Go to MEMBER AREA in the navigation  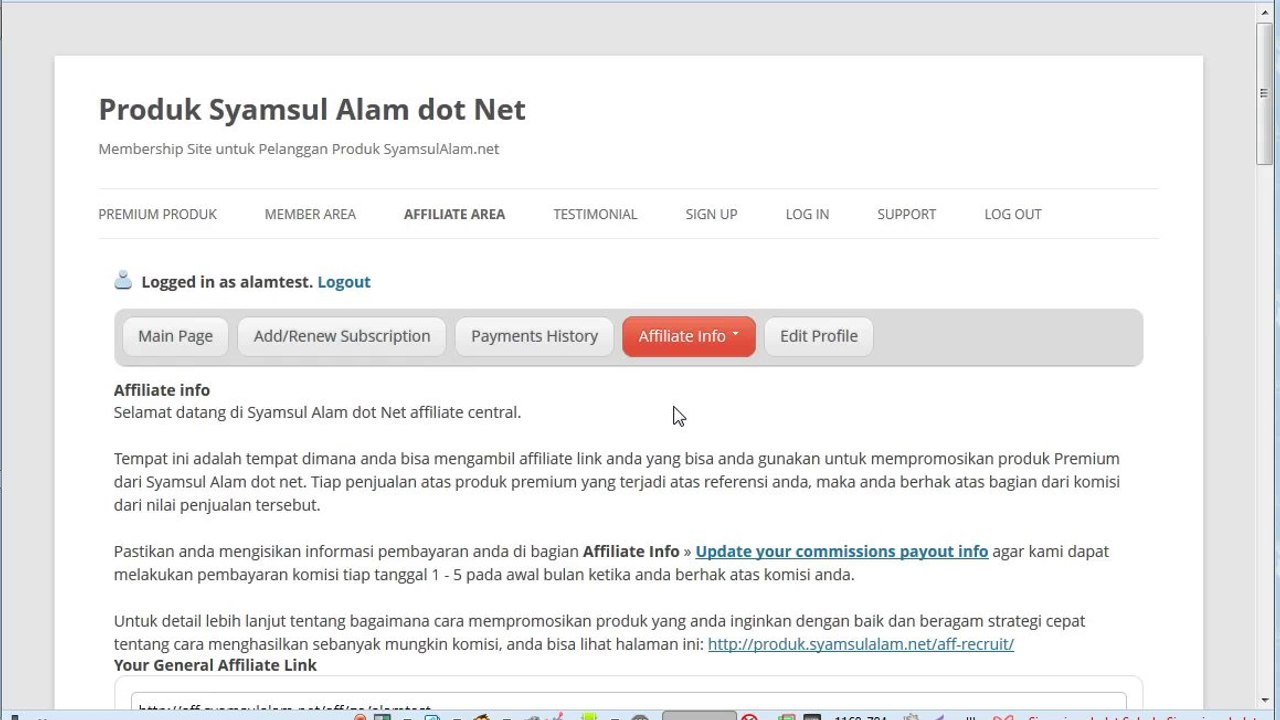coord(310,214)
